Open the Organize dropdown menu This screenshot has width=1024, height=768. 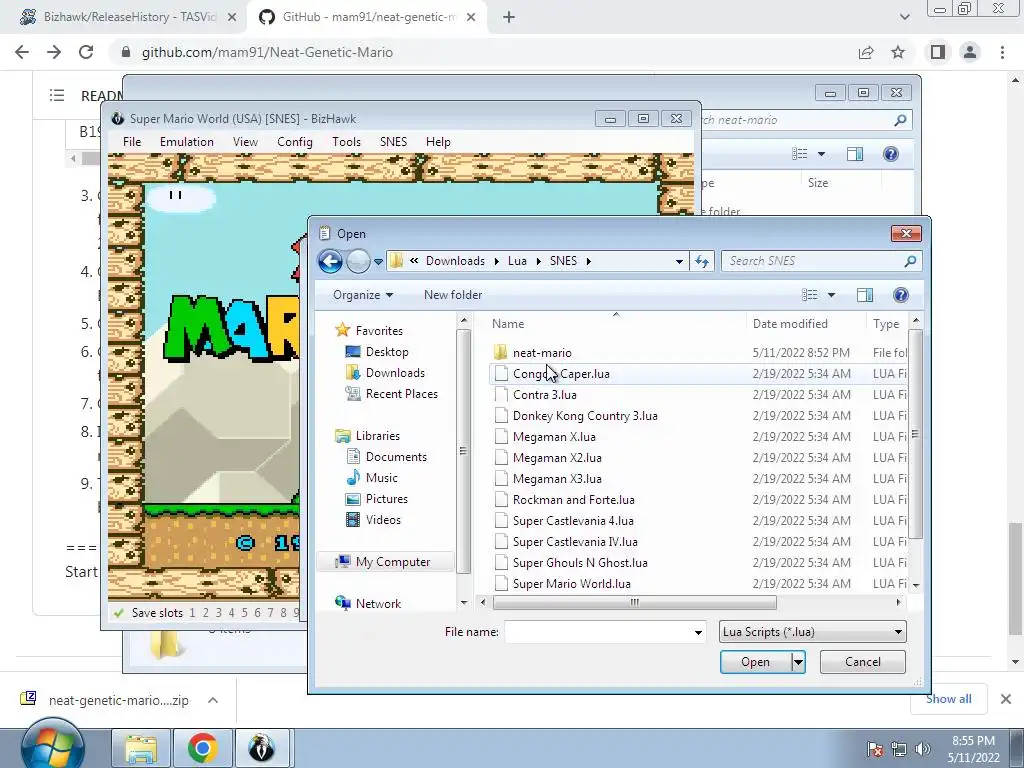(362, 295)
